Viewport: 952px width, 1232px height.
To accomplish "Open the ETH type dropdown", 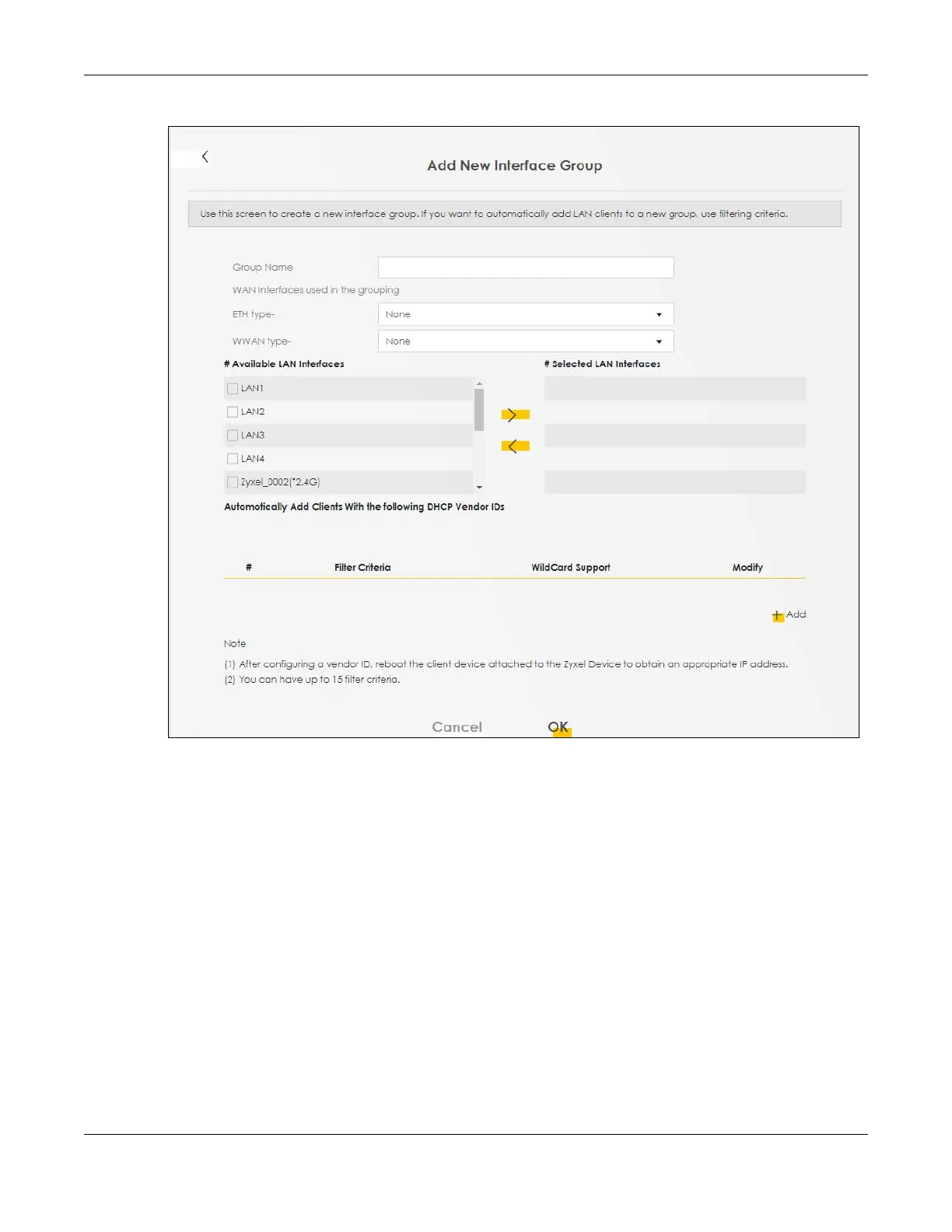I will pos(526,314).
